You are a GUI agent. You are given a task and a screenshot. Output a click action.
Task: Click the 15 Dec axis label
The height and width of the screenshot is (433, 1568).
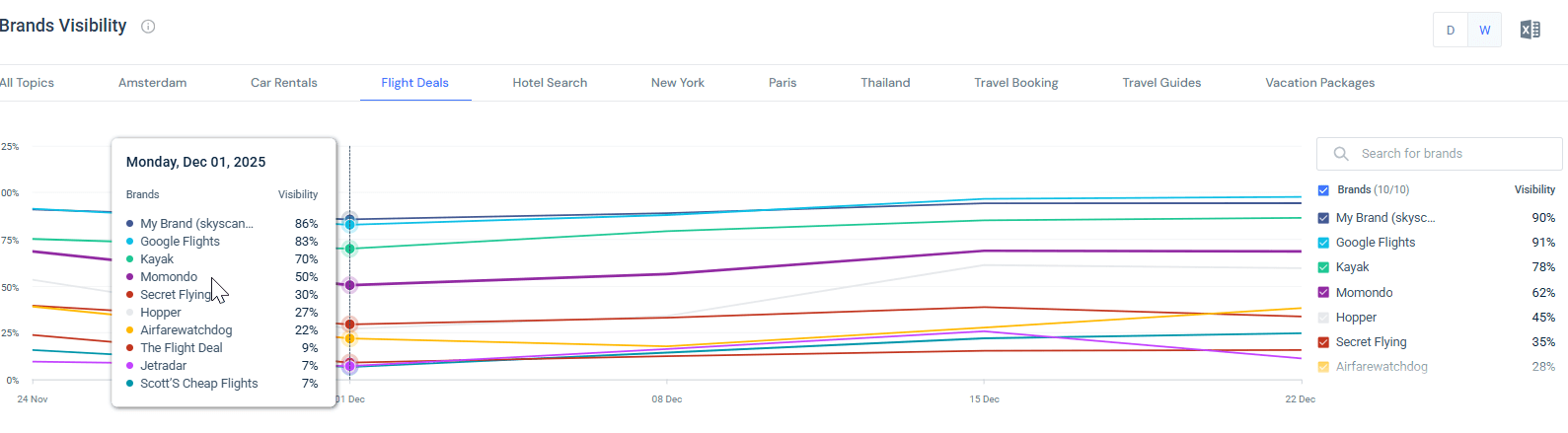(984, 399)
